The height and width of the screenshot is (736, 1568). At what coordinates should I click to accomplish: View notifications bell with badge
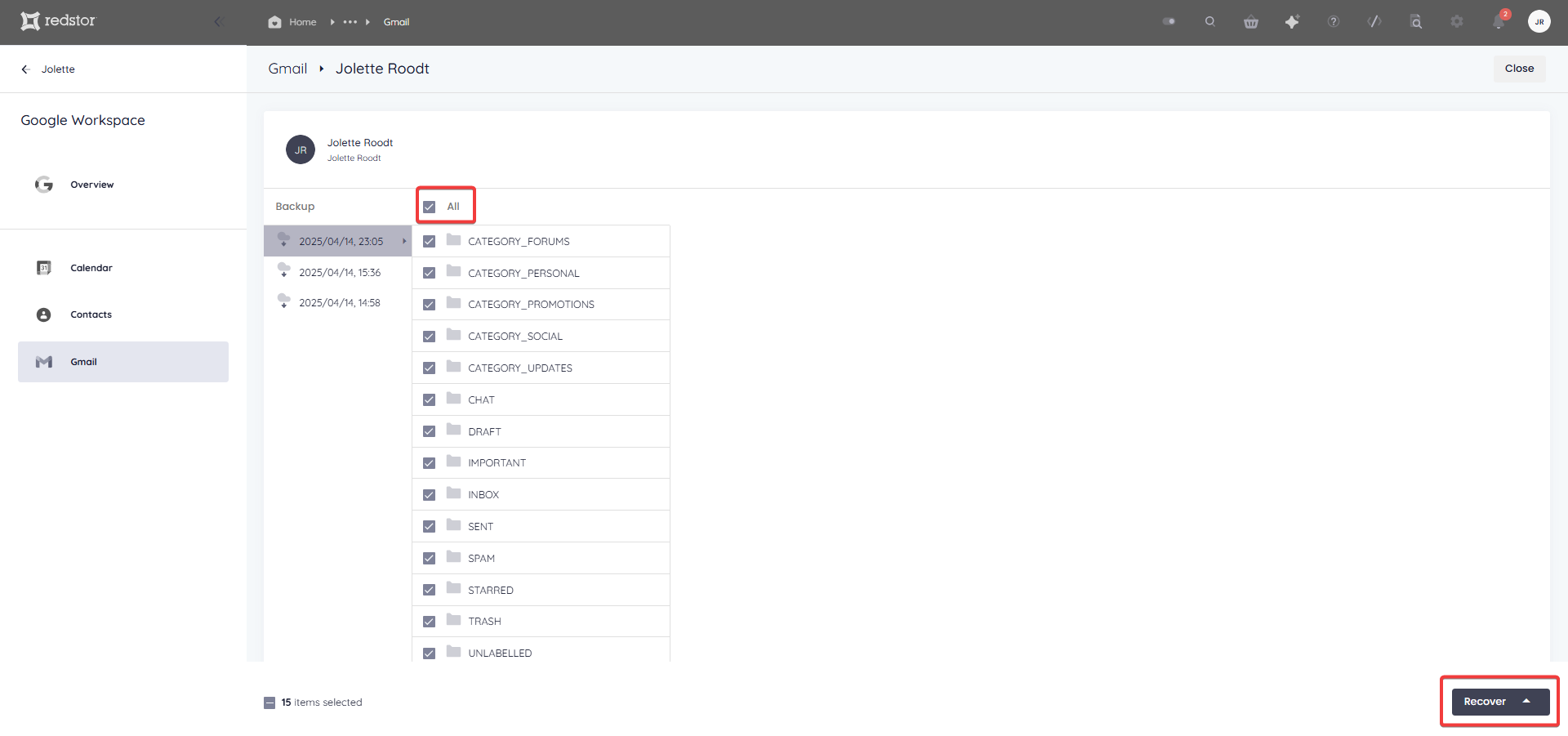pyautogui.click(x=1499, y=20)
